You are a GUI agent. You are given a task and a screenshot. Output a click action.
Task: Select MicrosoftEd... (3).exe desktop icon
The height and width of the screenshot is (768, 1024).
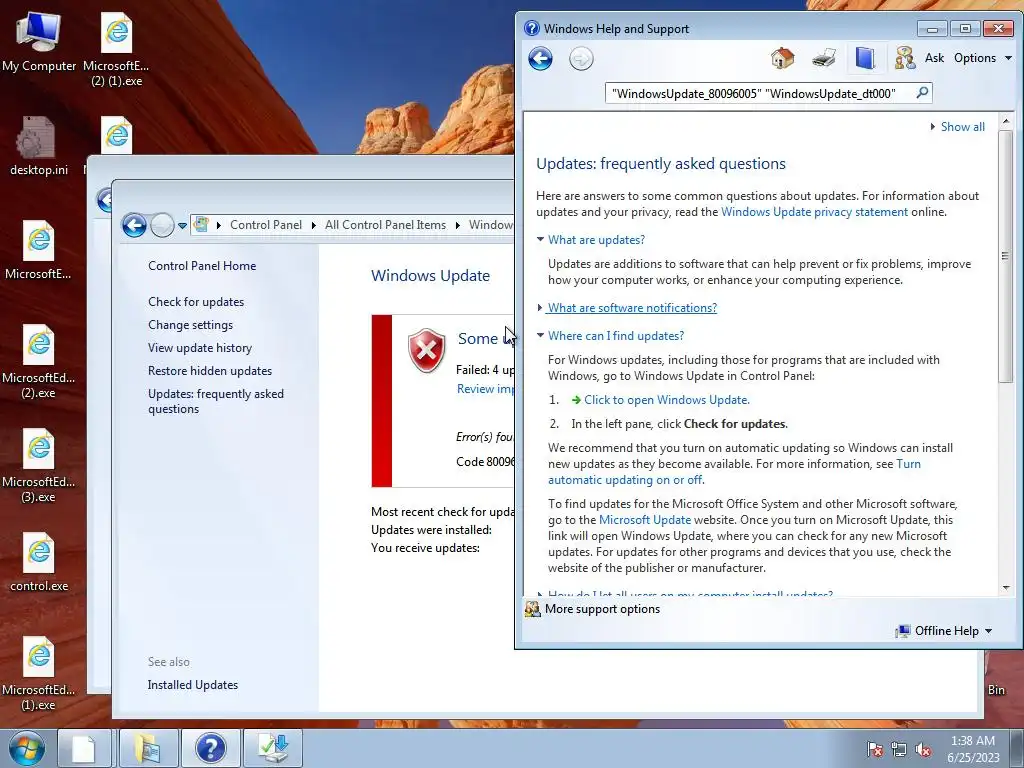click(x=39, y=466)
